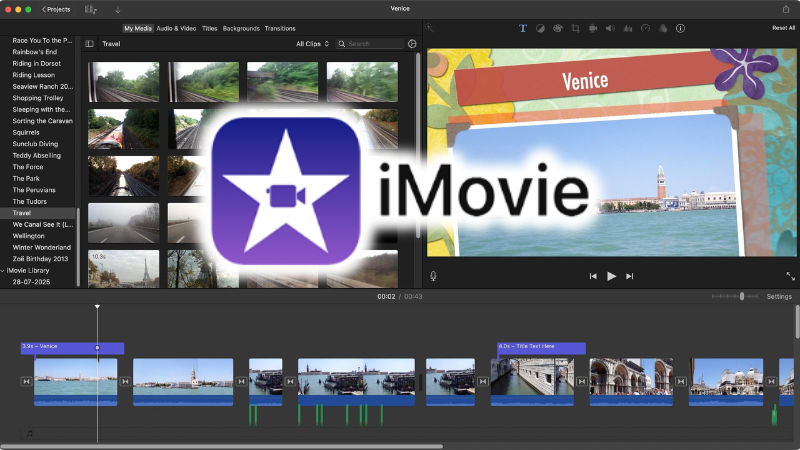Enter fullscreen playback with expand arrows
Screen dimensions: 800x450
(x=790, y=276)
